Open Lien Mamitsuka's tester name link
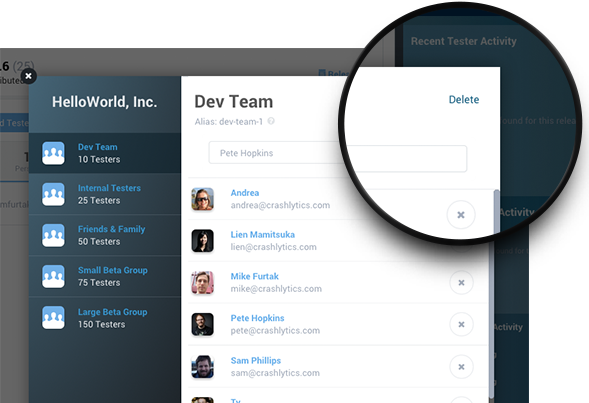This screenshot has width=589, height=403. click(x=263, y=234)
